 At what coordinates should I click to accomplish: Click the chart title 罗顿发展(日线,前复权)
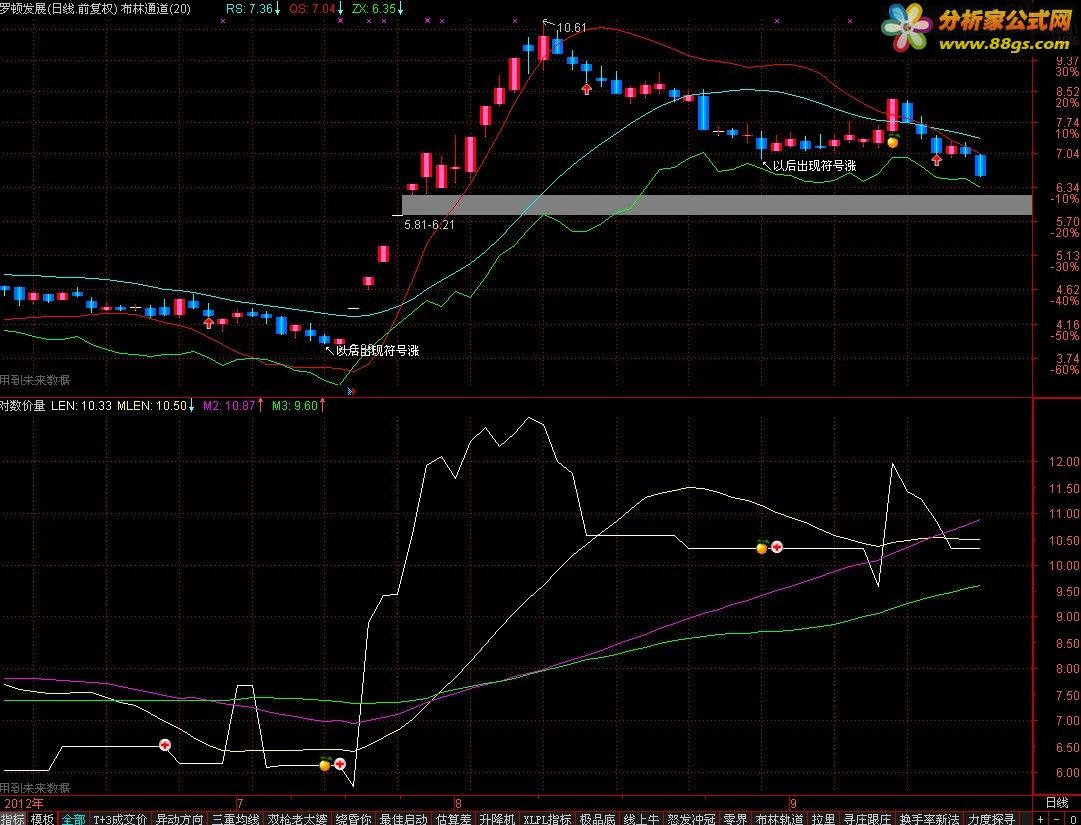59,9
